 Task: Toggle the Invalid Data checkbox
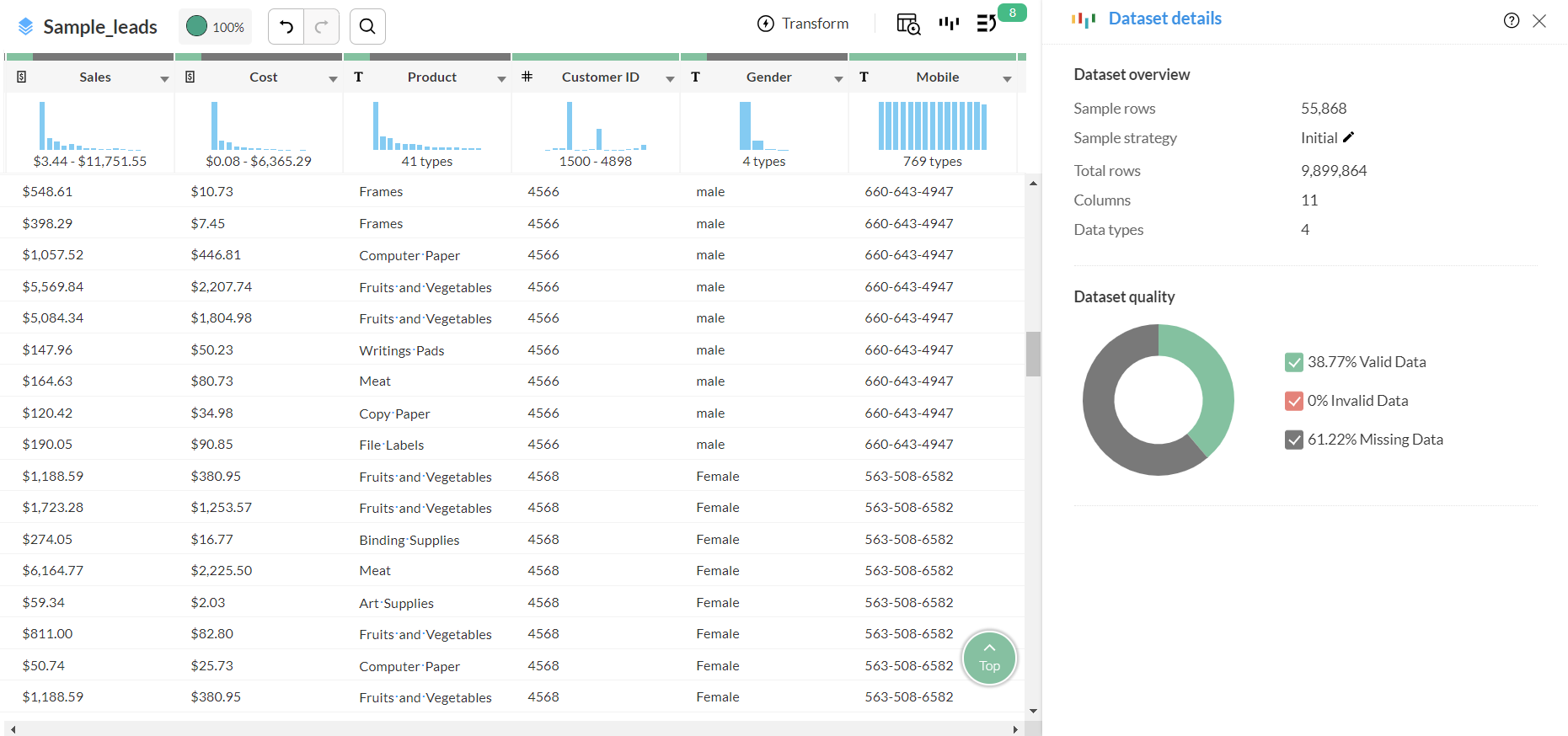click(x=1294, y=401)
